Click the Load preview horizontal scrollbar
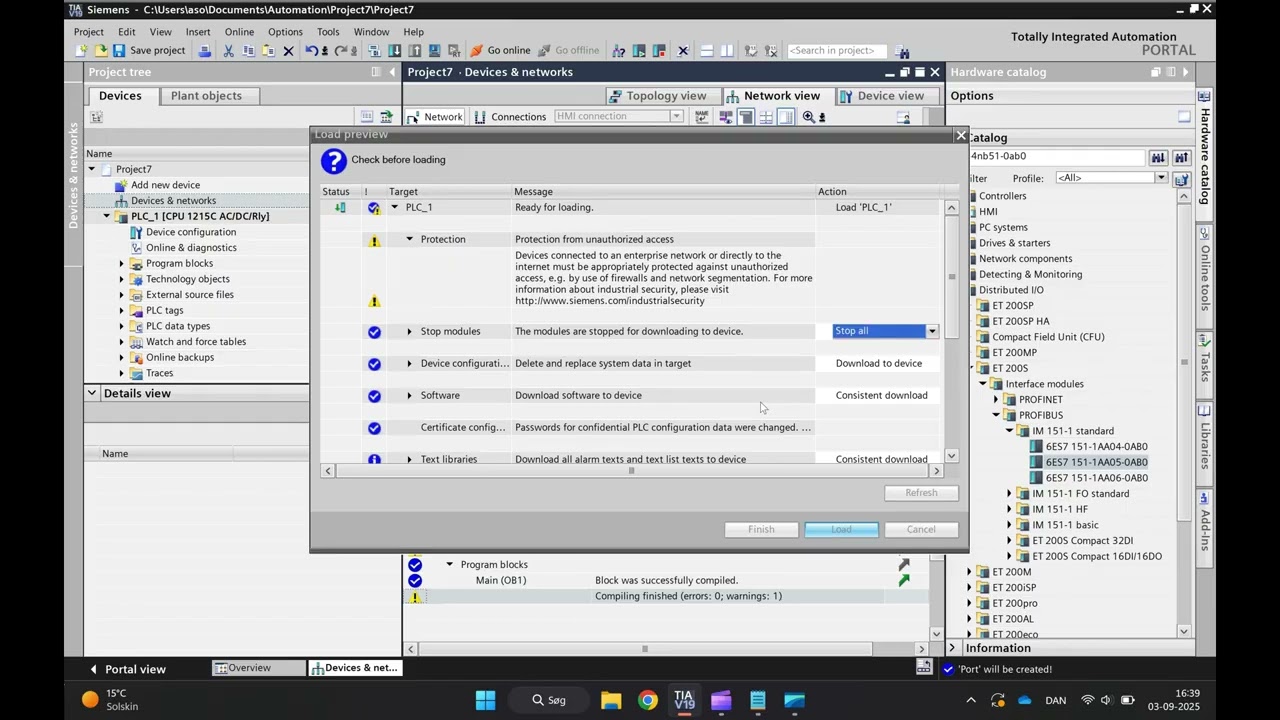Screen dimensions: 1280x720 click(632, 470)
